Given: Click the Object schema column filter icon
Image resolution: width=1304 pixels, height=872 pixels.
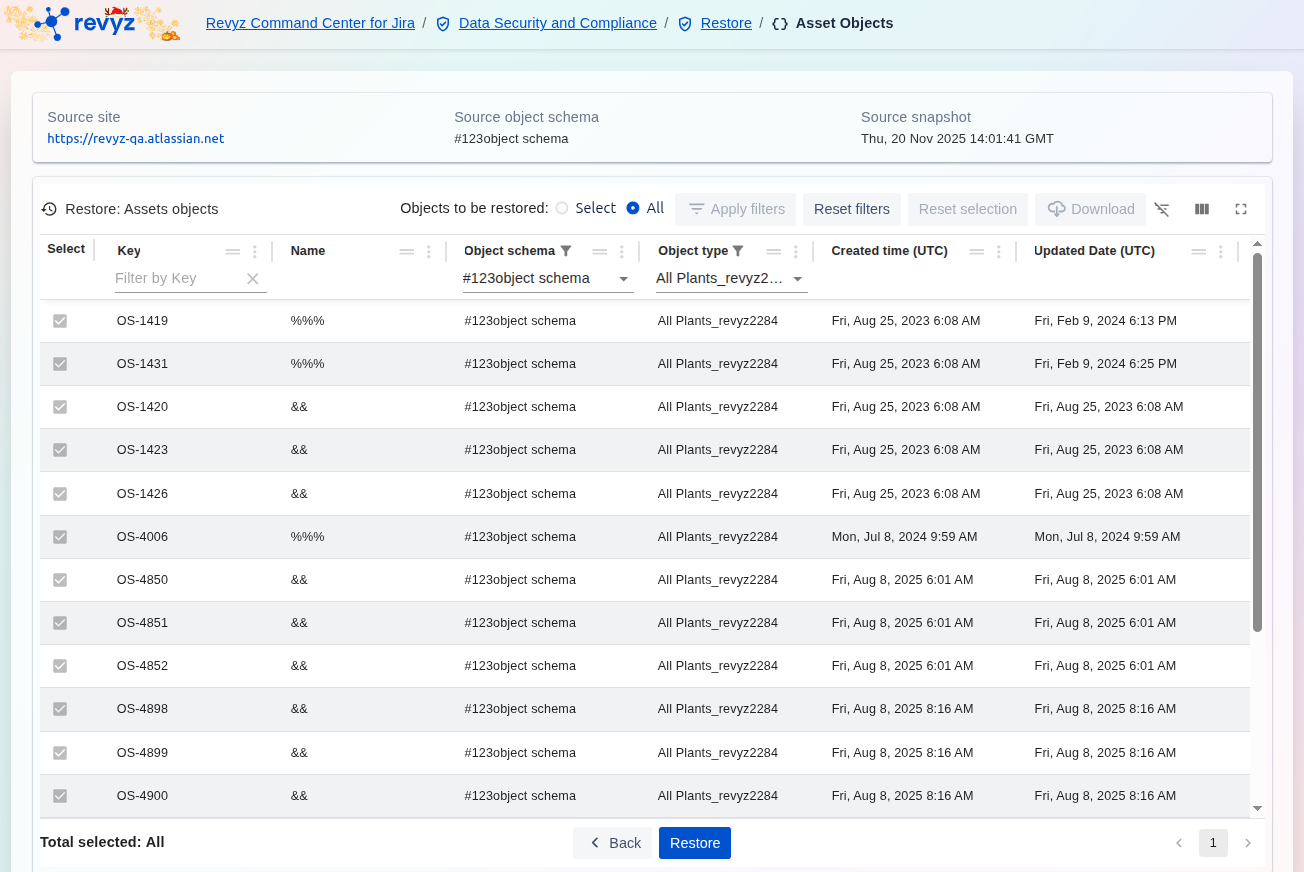Looking at the screenshot, I should coord(566,251).
